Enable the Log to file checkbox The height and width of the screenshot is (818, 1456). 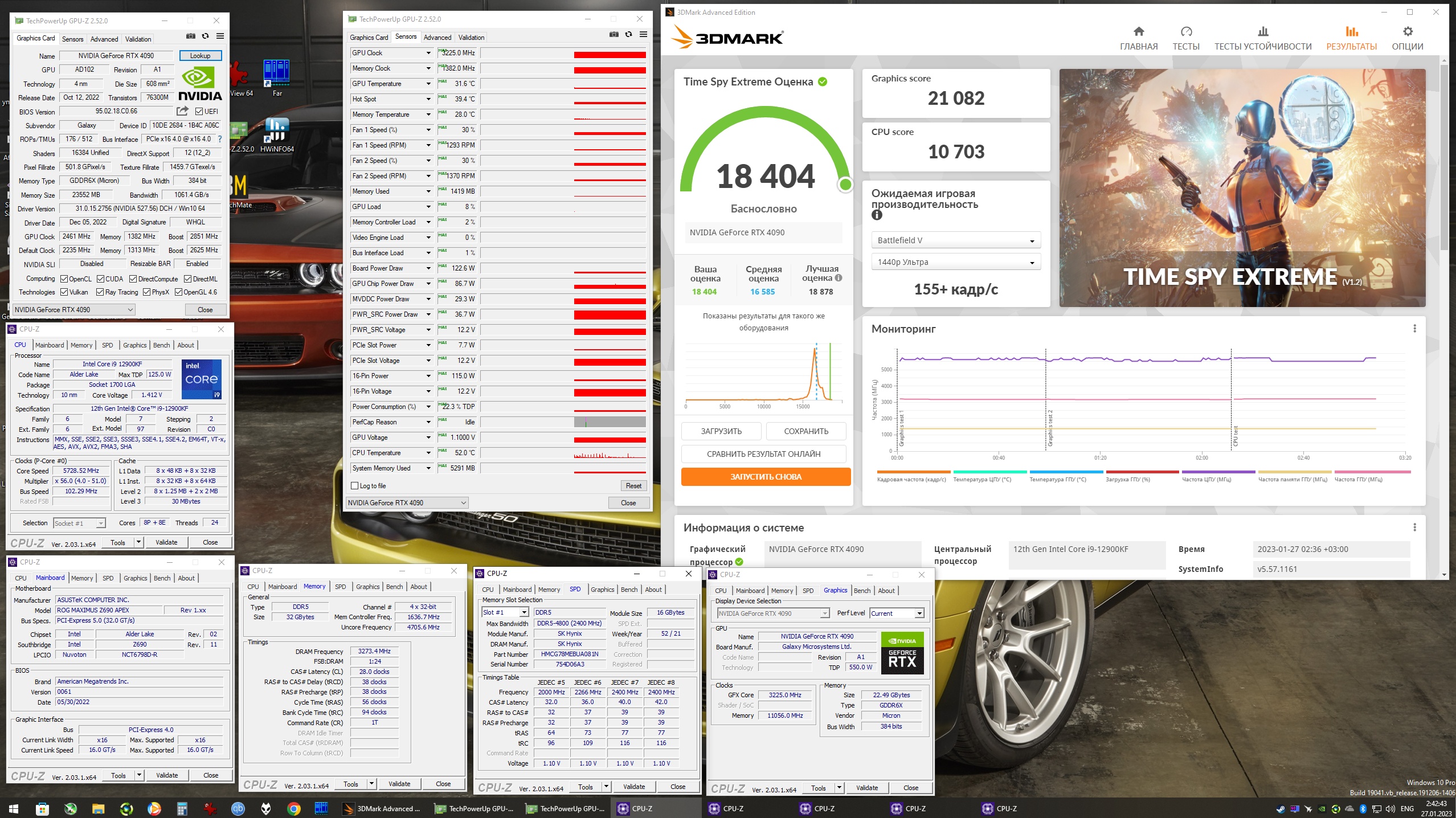click(355, 486)
